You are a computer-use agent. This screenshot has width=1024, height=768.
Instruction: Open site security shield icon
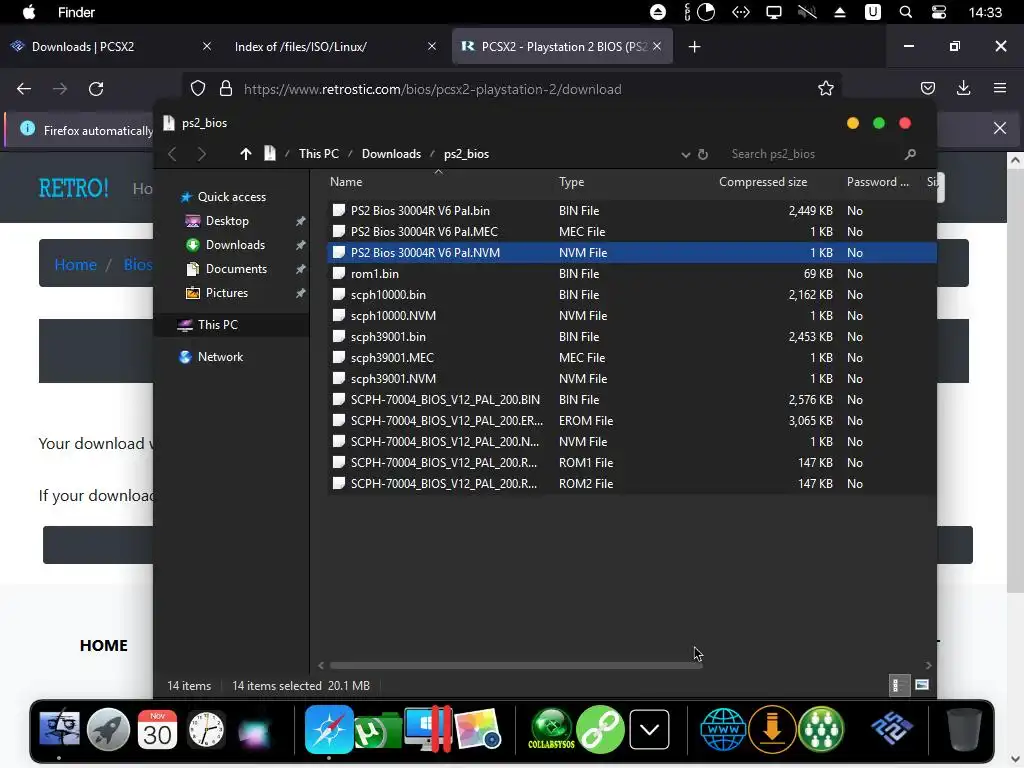(x=198, y=89)
